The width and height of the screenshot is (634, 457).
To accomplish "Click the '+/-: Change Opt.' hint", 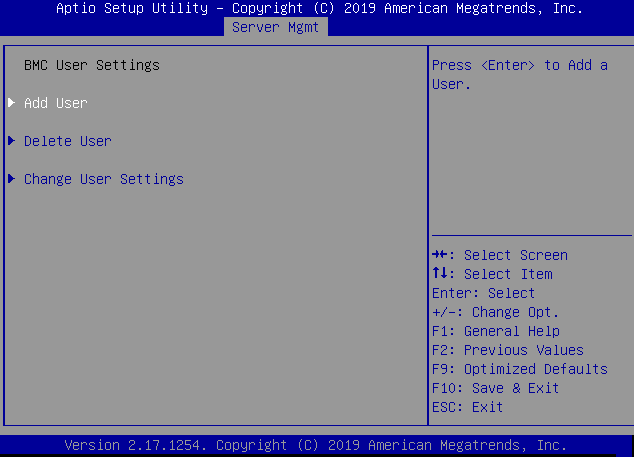I will 495,312.
